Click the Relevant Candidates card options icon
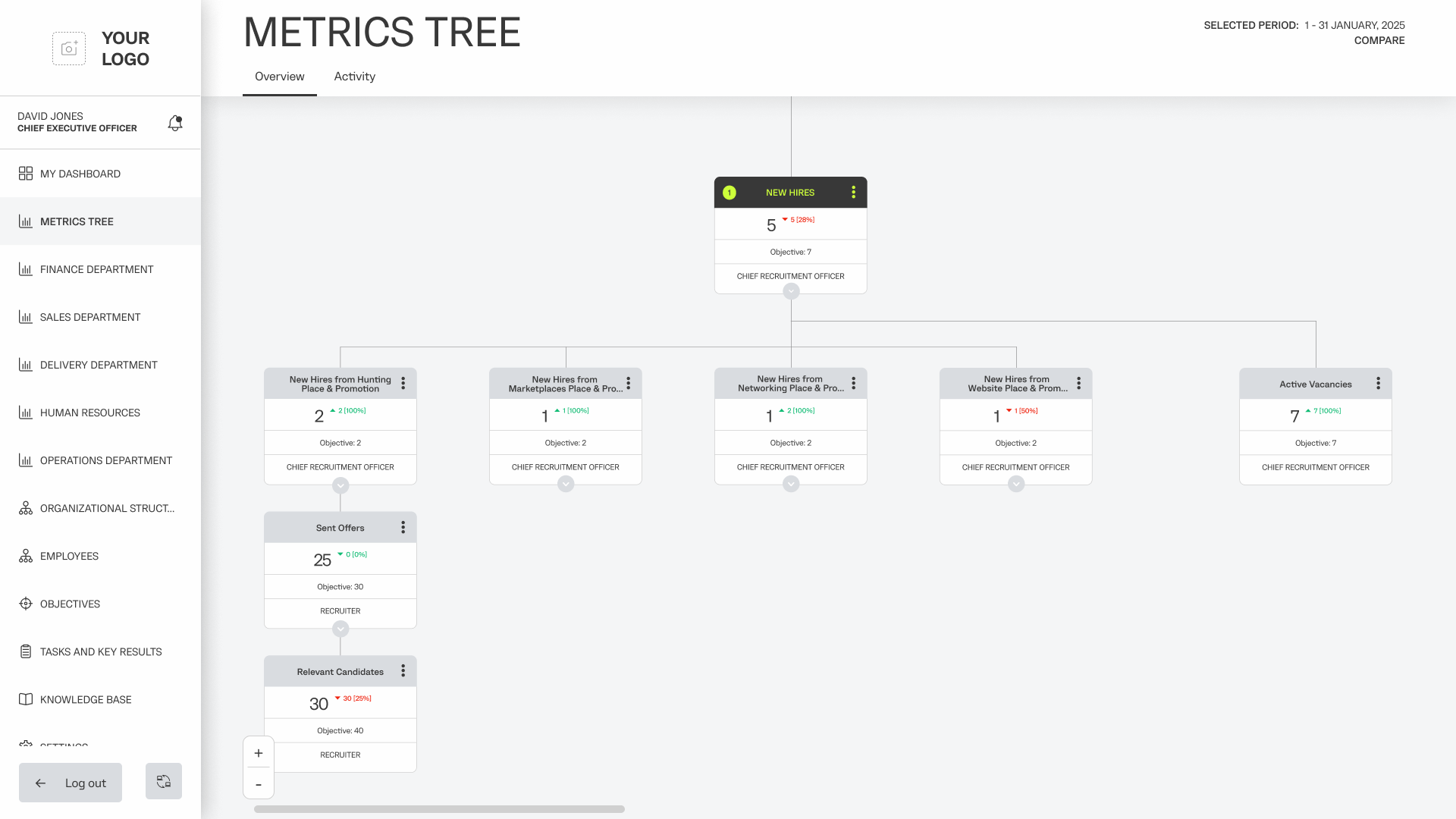 [x=403, y=671]
